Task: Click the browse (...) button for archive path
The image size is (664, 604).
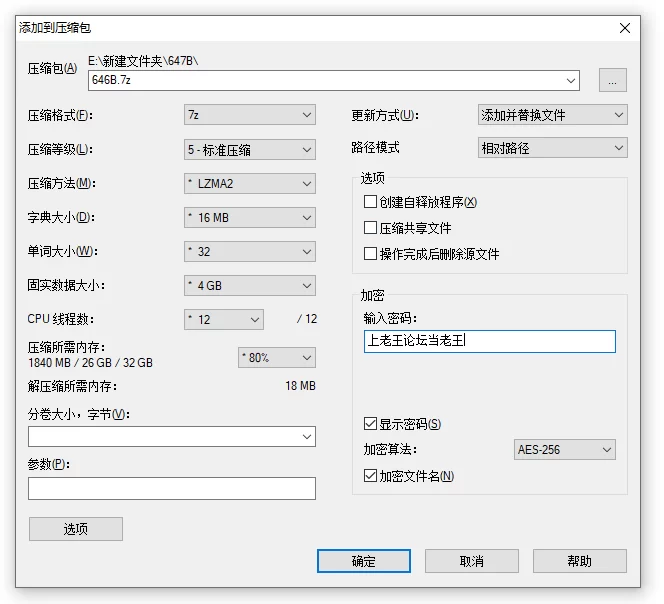Action: 612,80
